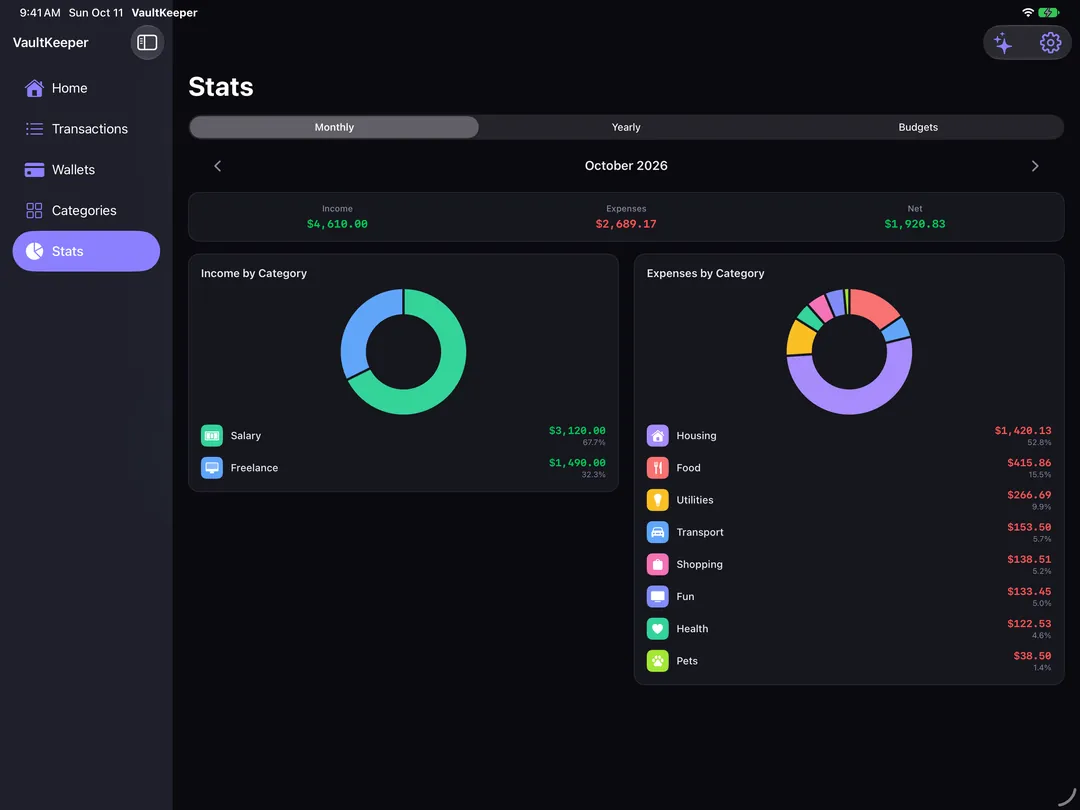Image resolution: width=1080 pixels, height=810 pixels.
Task: Click the Income total $4,610.00
Action: [337, 224]
